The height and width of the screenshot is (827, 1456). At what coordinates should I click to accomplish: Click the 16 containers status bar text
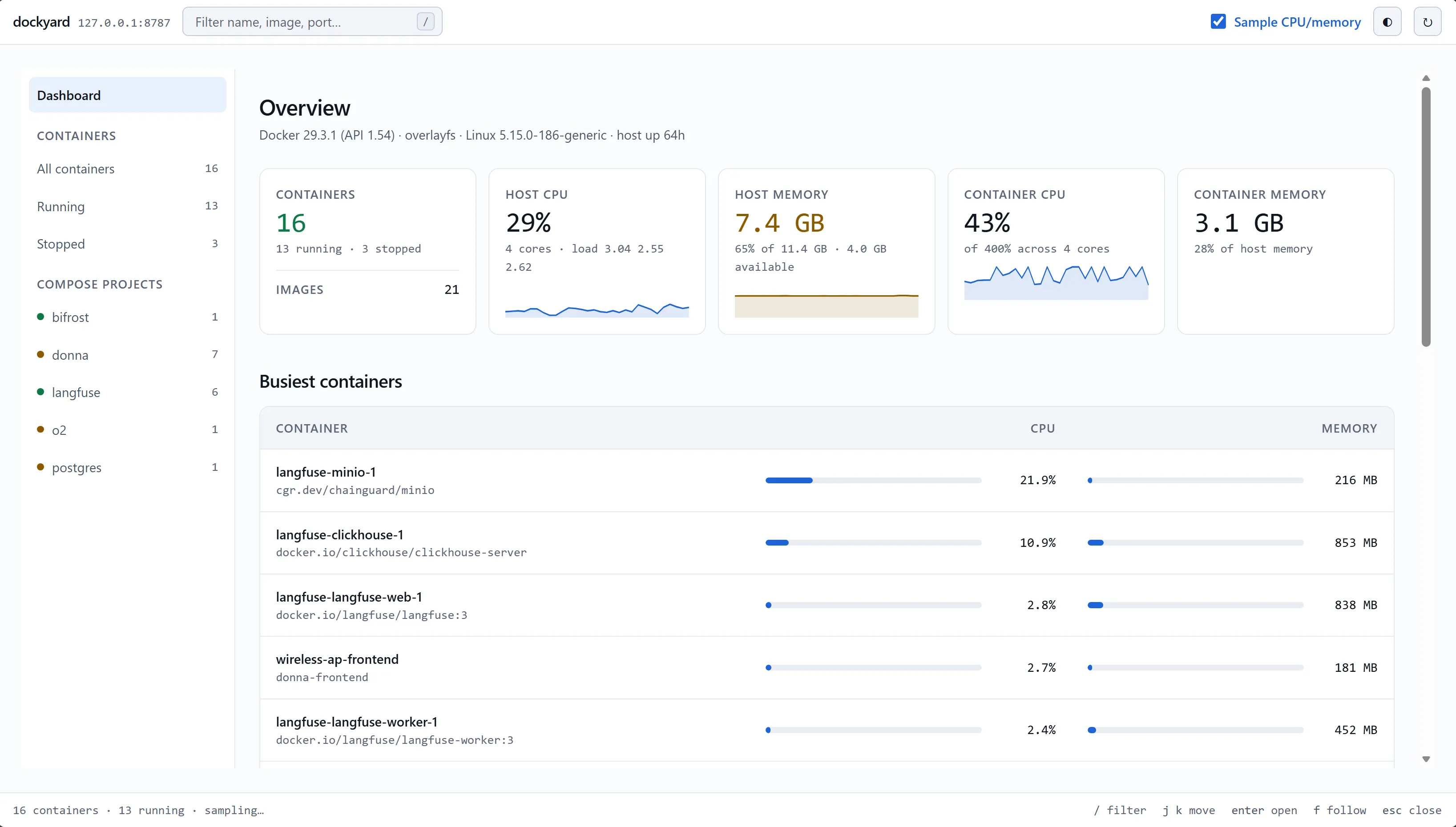(x=56, y=810)
